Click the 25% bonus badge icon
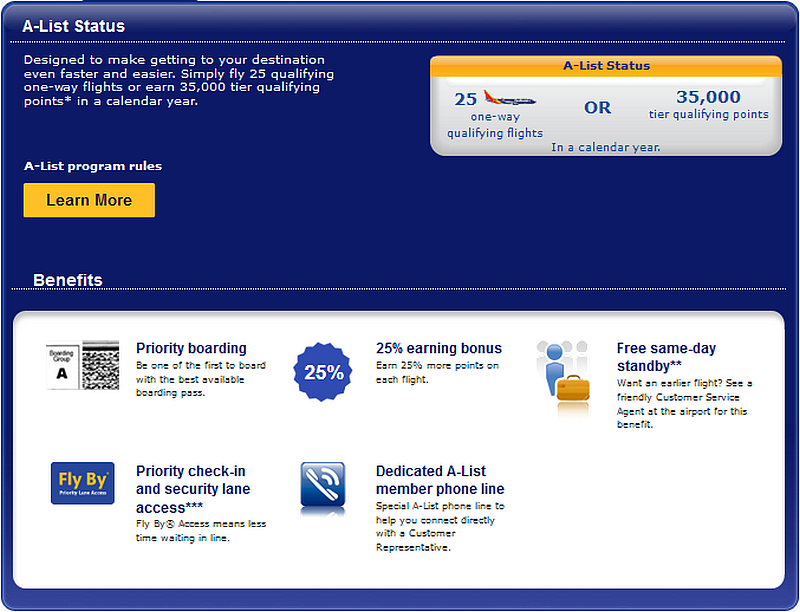The width and height of the screenshot is (800, 612). pos(323,372)
